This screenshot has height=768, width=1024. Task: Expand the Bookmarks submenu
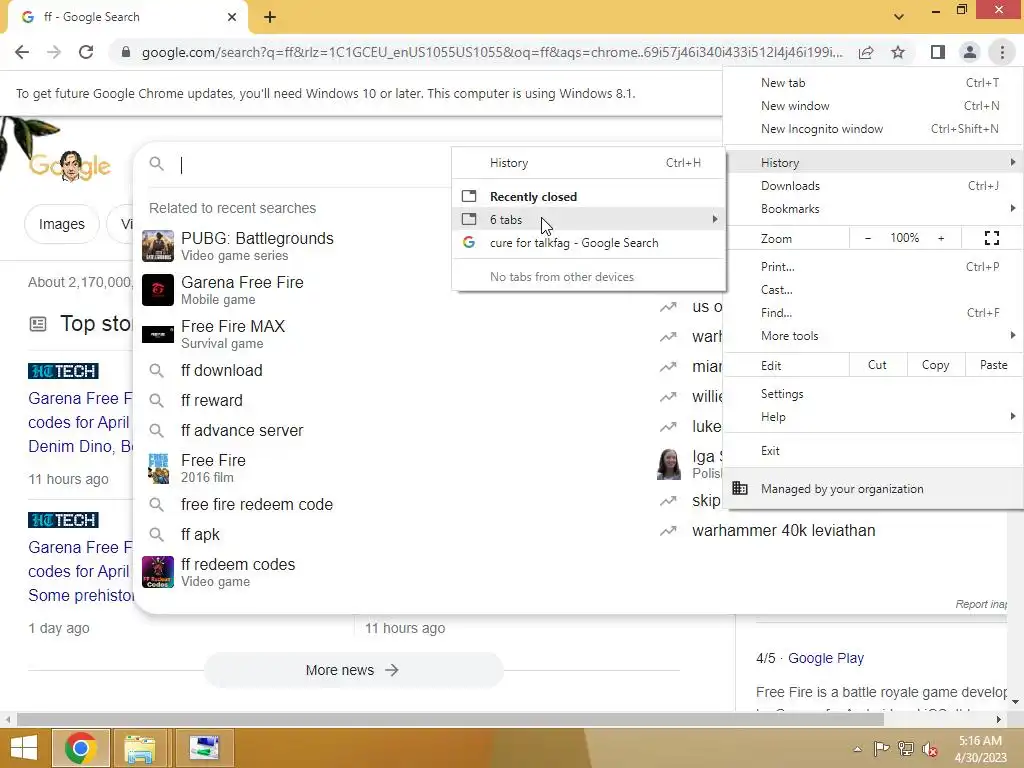[873, 209]
